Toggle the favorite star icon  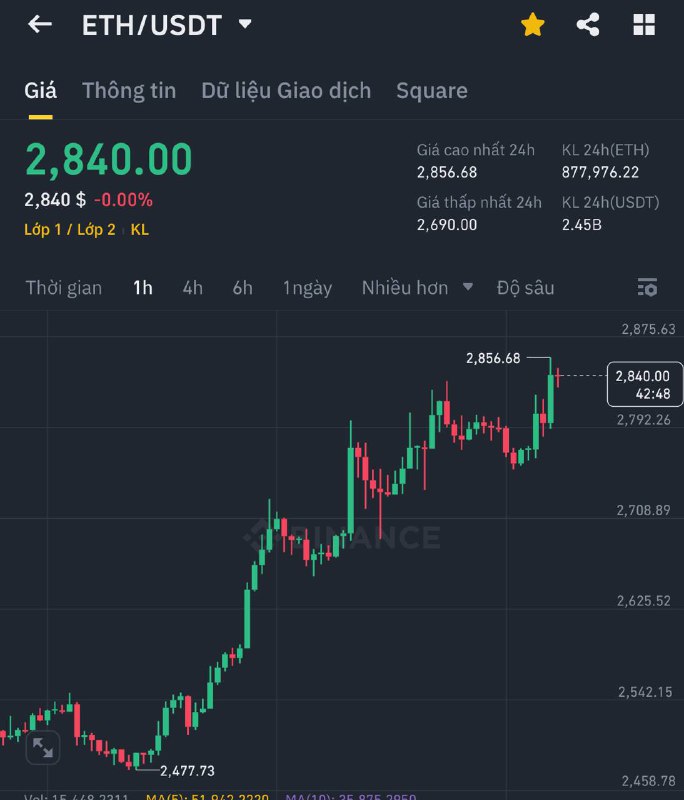click(x=532, y=26)
